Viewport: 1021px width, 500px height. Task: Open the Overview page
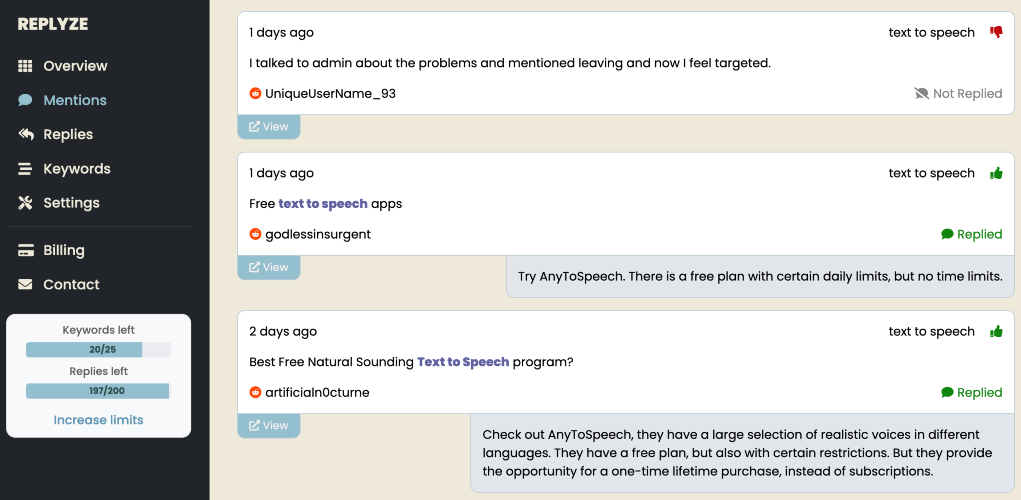click(75, 66)
